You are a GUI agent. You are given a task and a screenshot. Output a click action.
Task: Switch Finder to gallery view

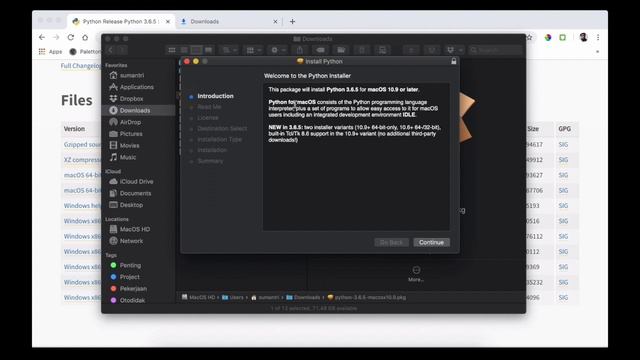(209, 50)
